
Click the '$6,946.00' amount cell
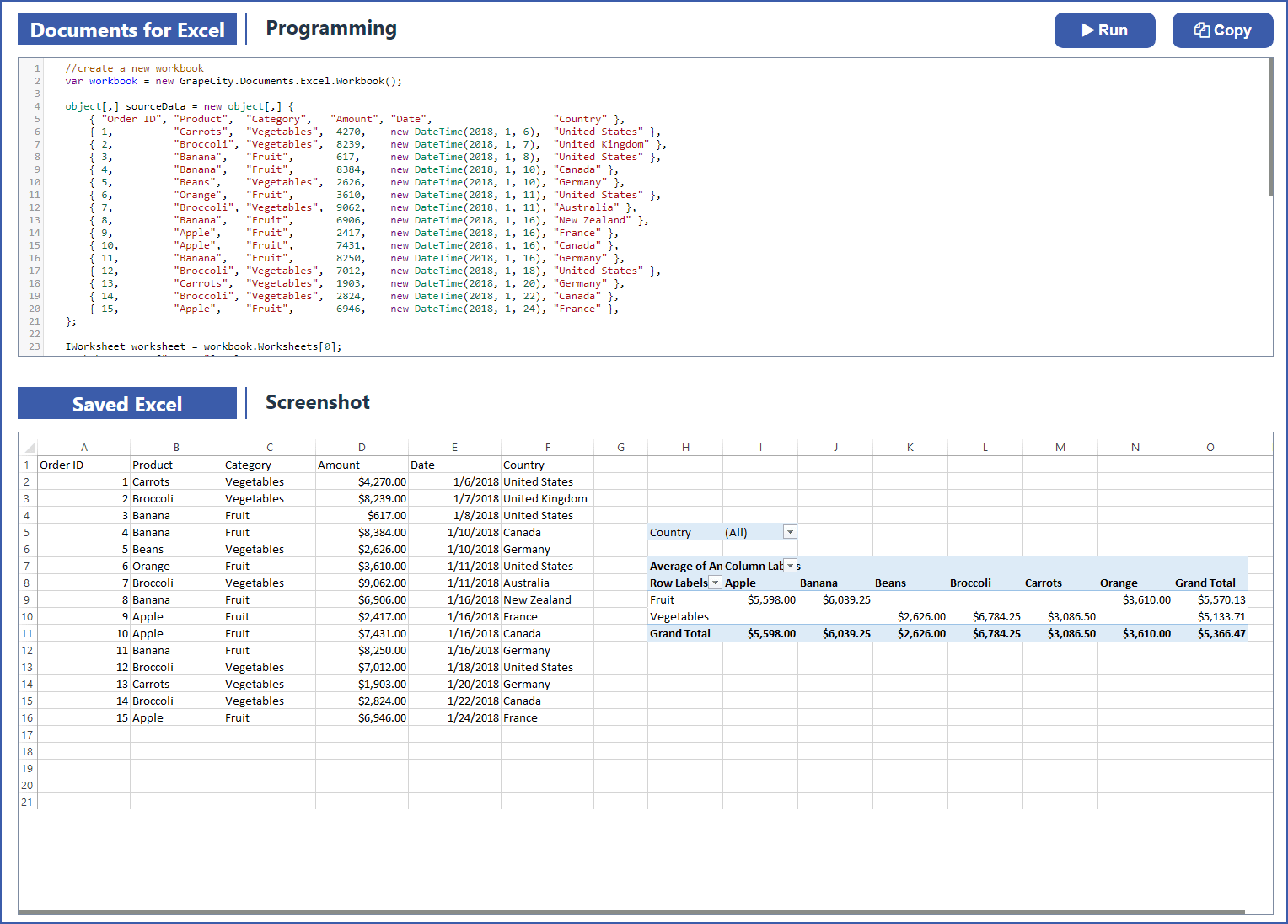point(362,717)
